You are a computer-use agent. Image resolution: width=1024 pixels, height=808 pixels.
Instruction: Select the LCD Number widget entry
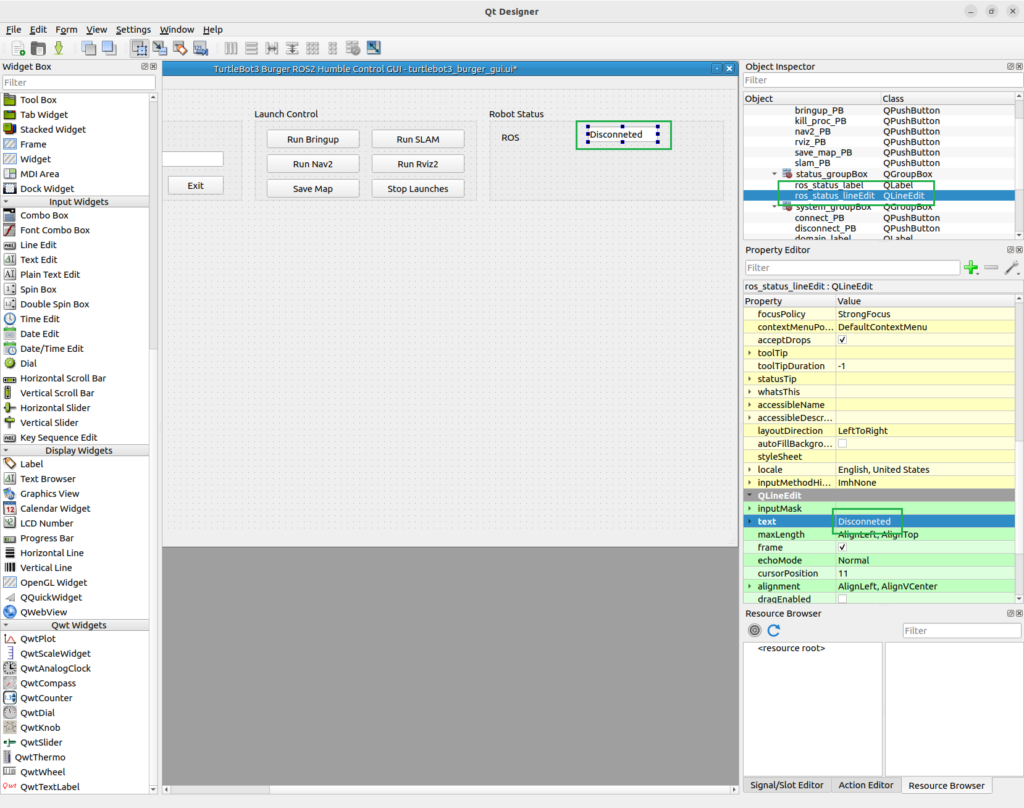46,523
